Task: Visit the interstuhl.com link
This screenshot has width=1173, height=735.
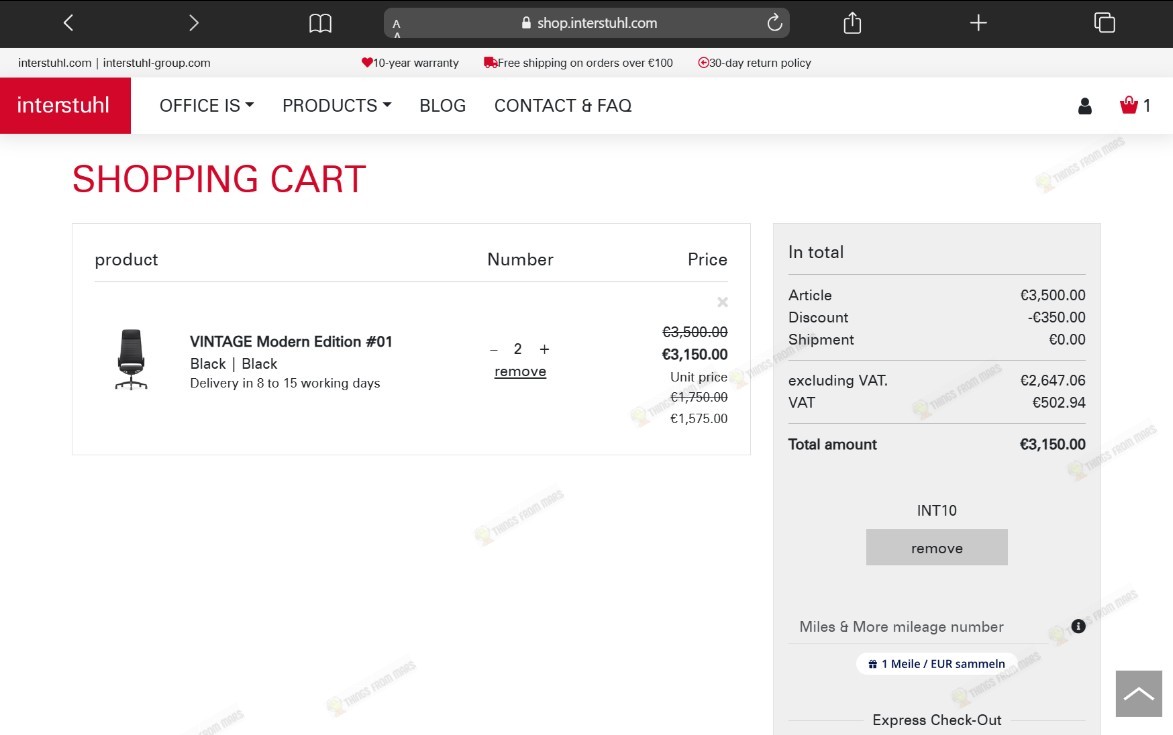Action: [55, 63]
